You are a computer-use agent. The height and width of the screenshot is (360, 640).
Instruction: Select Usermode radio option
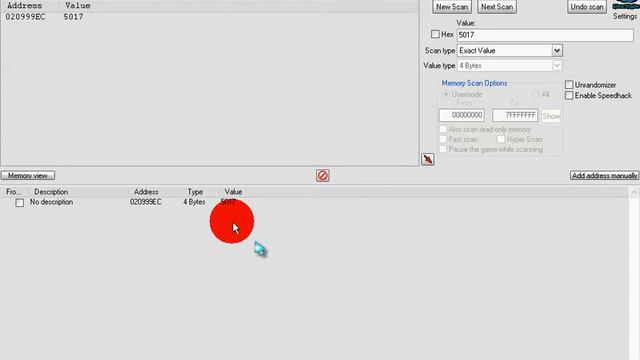[446, 94]
